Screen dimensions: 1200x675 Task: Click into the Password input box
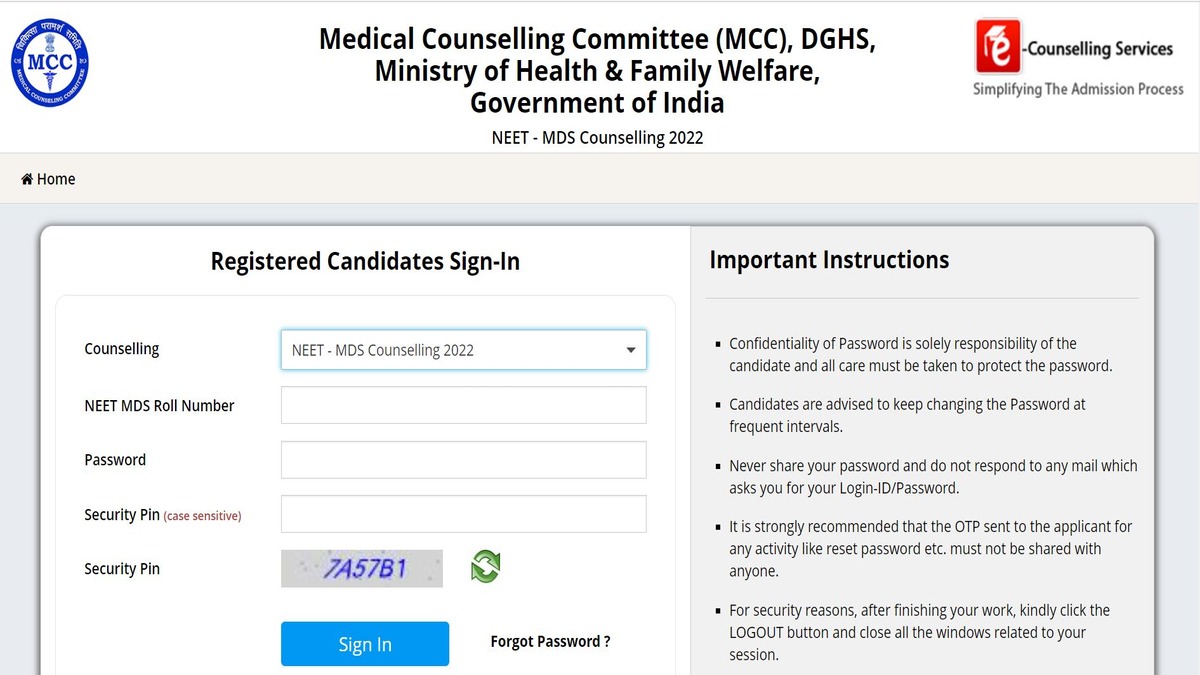coord(463,460)
